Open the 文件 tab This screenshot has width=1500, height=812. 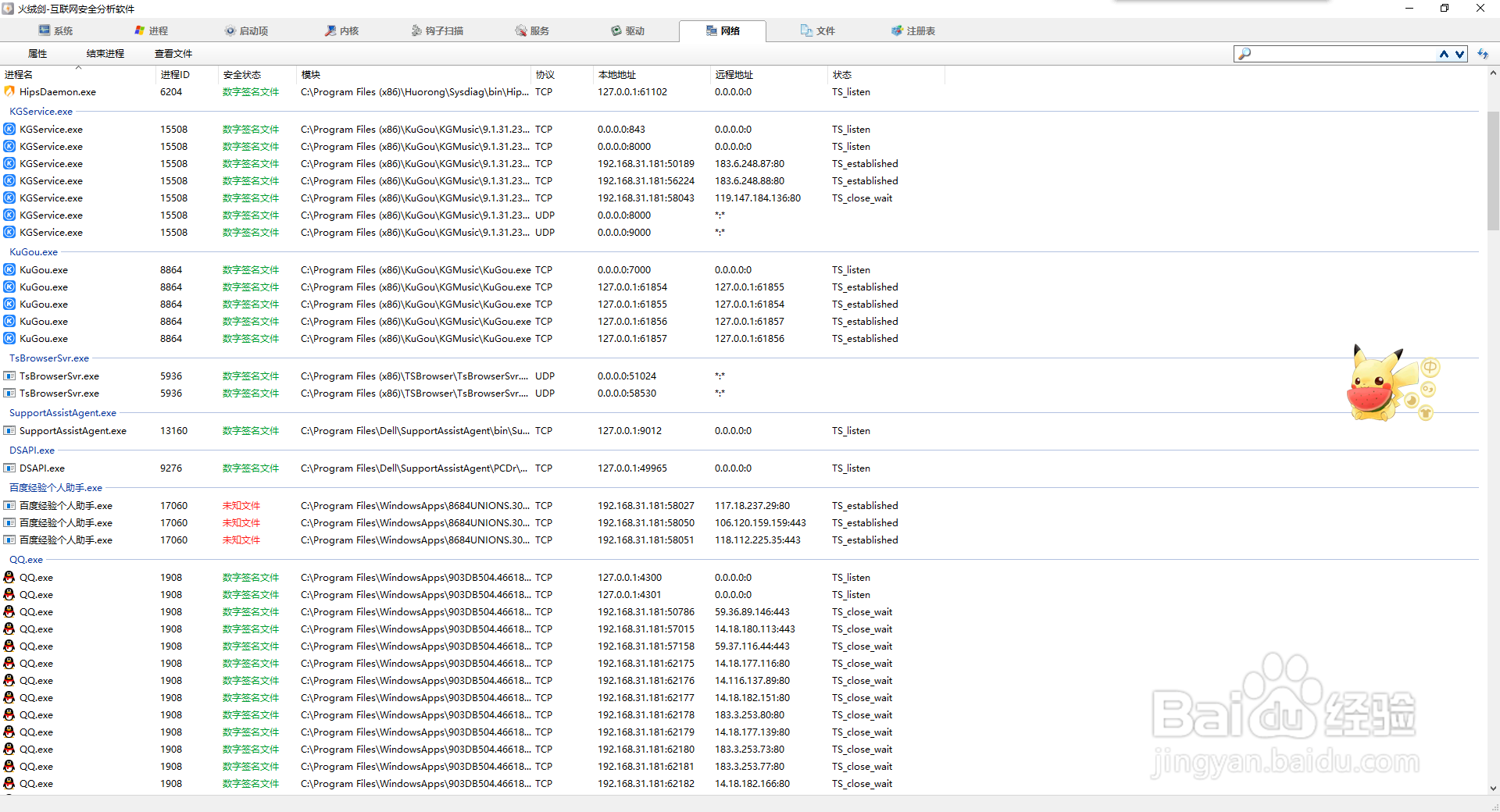[x=818, y=30]
